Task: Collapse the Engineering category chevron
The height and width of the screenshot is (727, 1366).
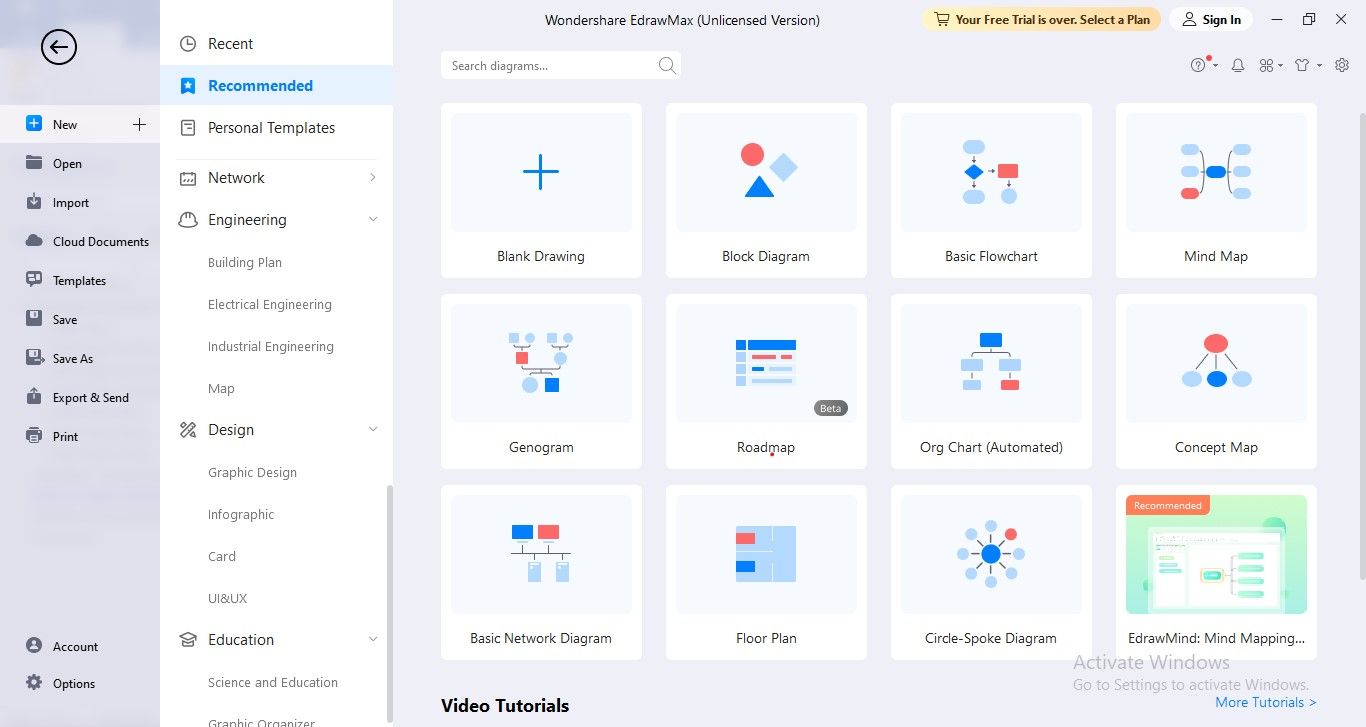Action: coord(373,220)
